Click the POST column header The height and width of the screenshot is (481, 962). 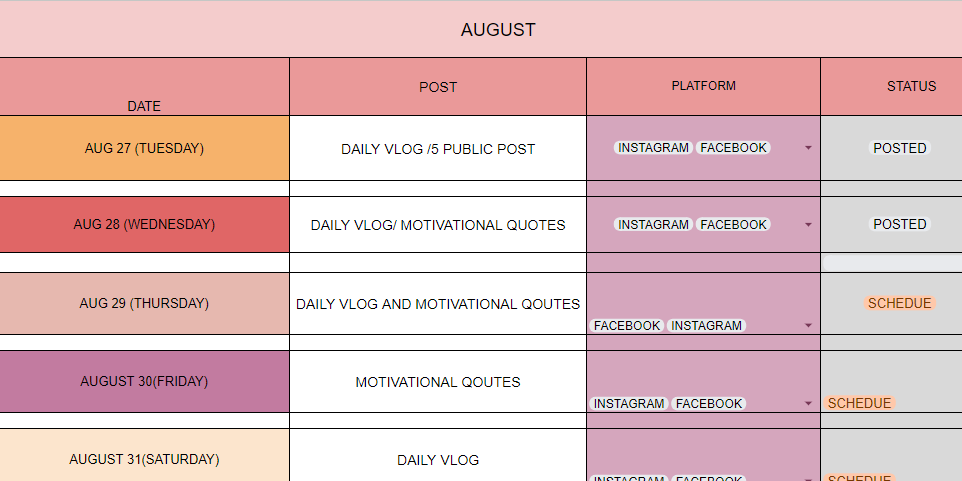438,87
